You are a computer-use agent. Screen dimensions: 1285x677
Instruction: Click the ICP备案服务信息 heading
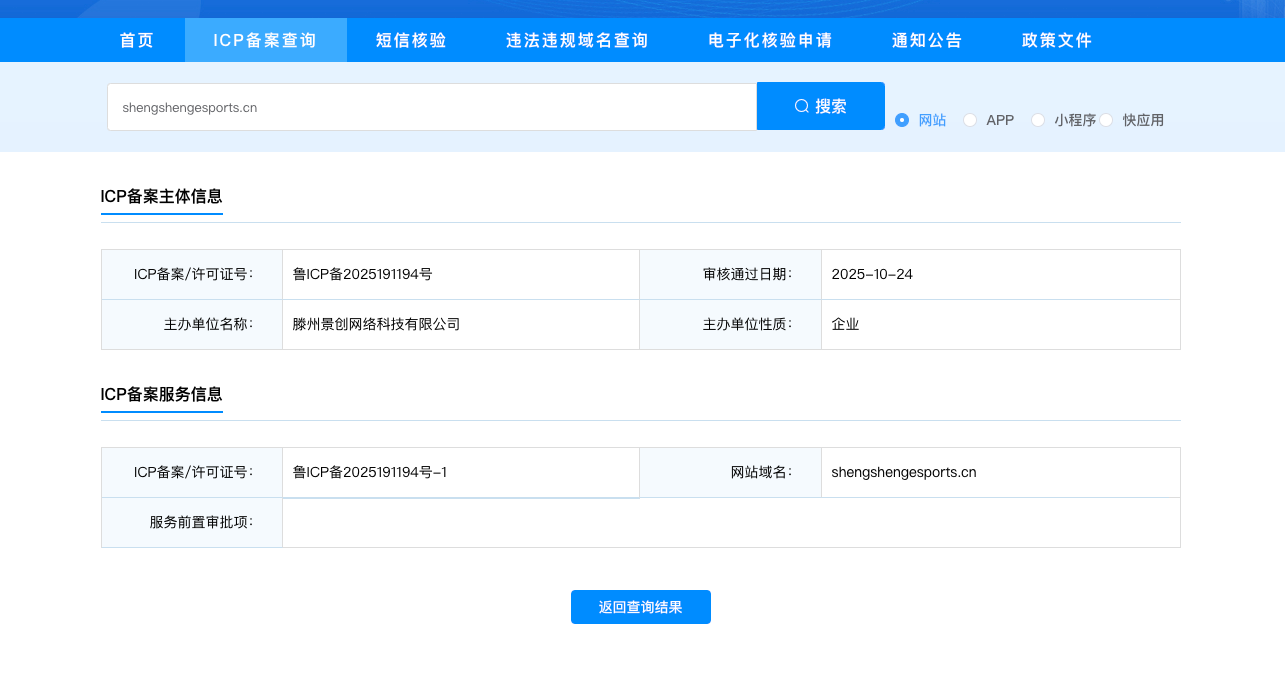coord(162,394)
